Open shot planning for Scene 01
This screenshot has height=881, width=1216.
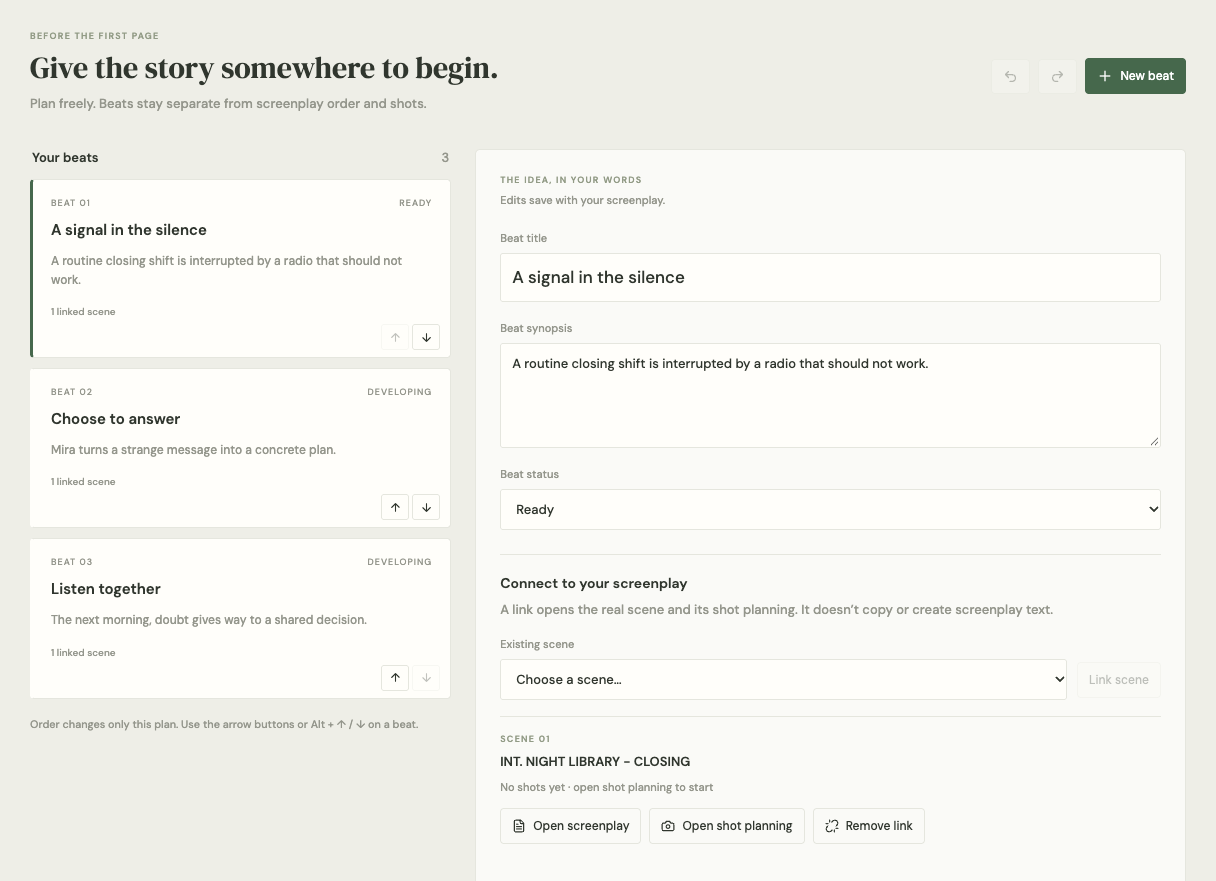coord(727,826)
